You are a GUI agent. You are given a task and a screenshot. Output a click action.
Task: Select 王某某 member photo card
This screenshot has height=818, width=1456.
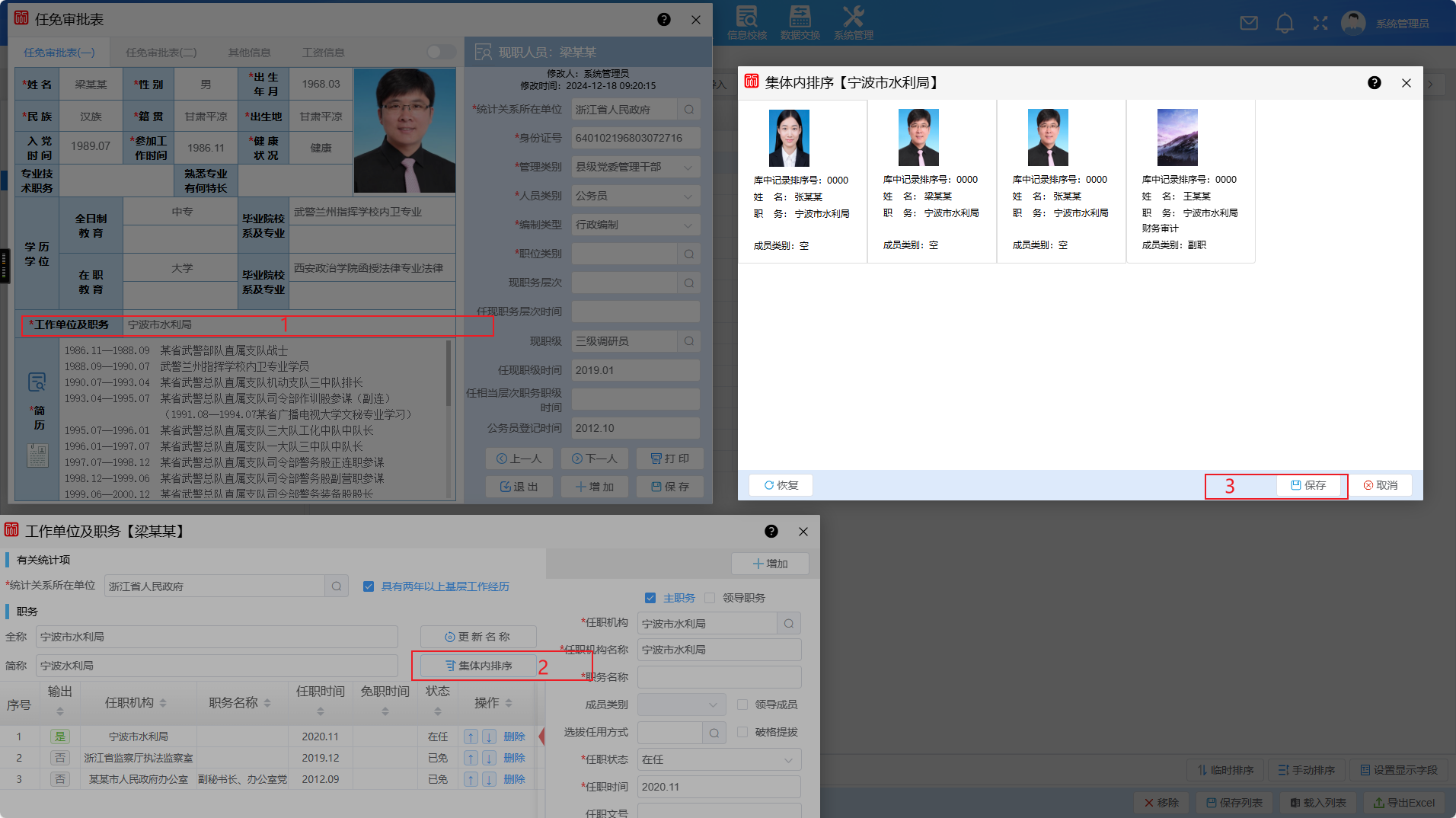click(x=1177, y=138)
